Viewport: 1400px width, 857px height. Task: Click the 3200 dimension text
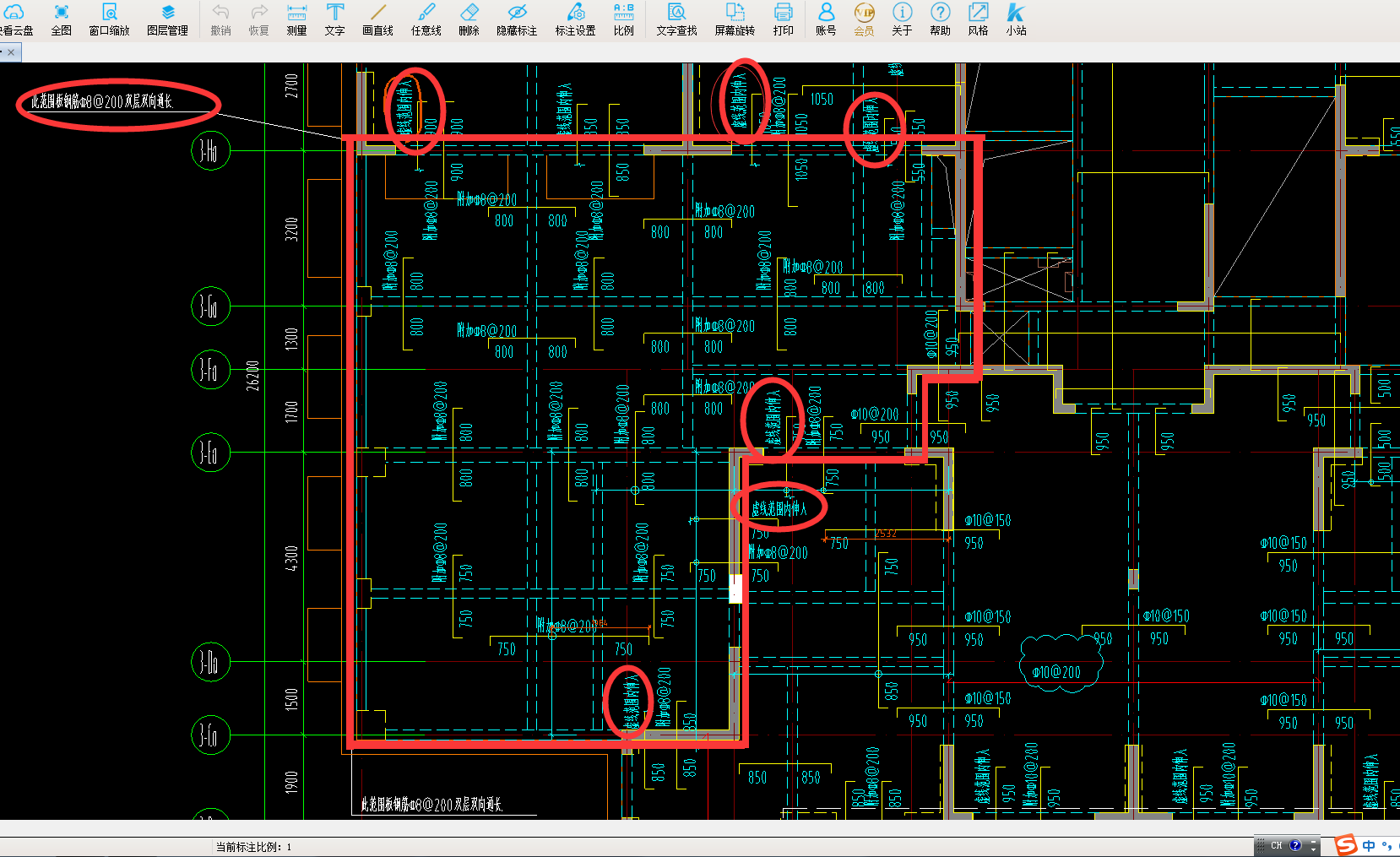coord(291,229)
